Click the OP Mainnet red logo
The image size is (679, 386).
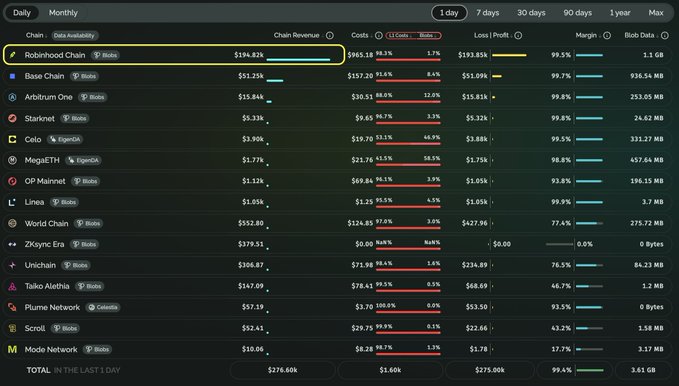13,181
